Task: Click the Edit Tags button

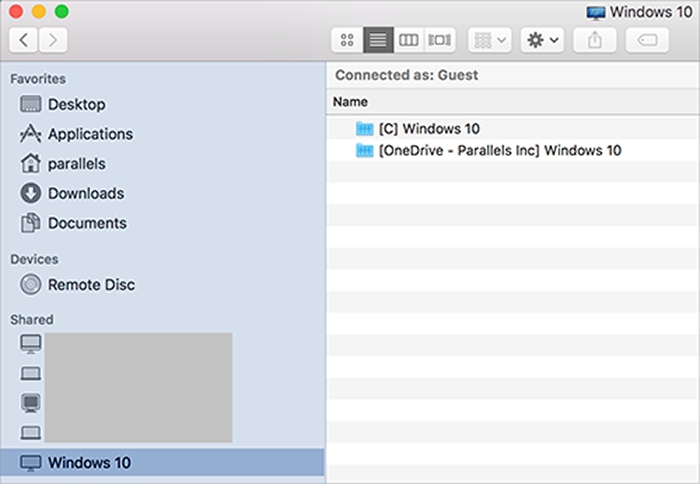Action: (x=647, y=40)
